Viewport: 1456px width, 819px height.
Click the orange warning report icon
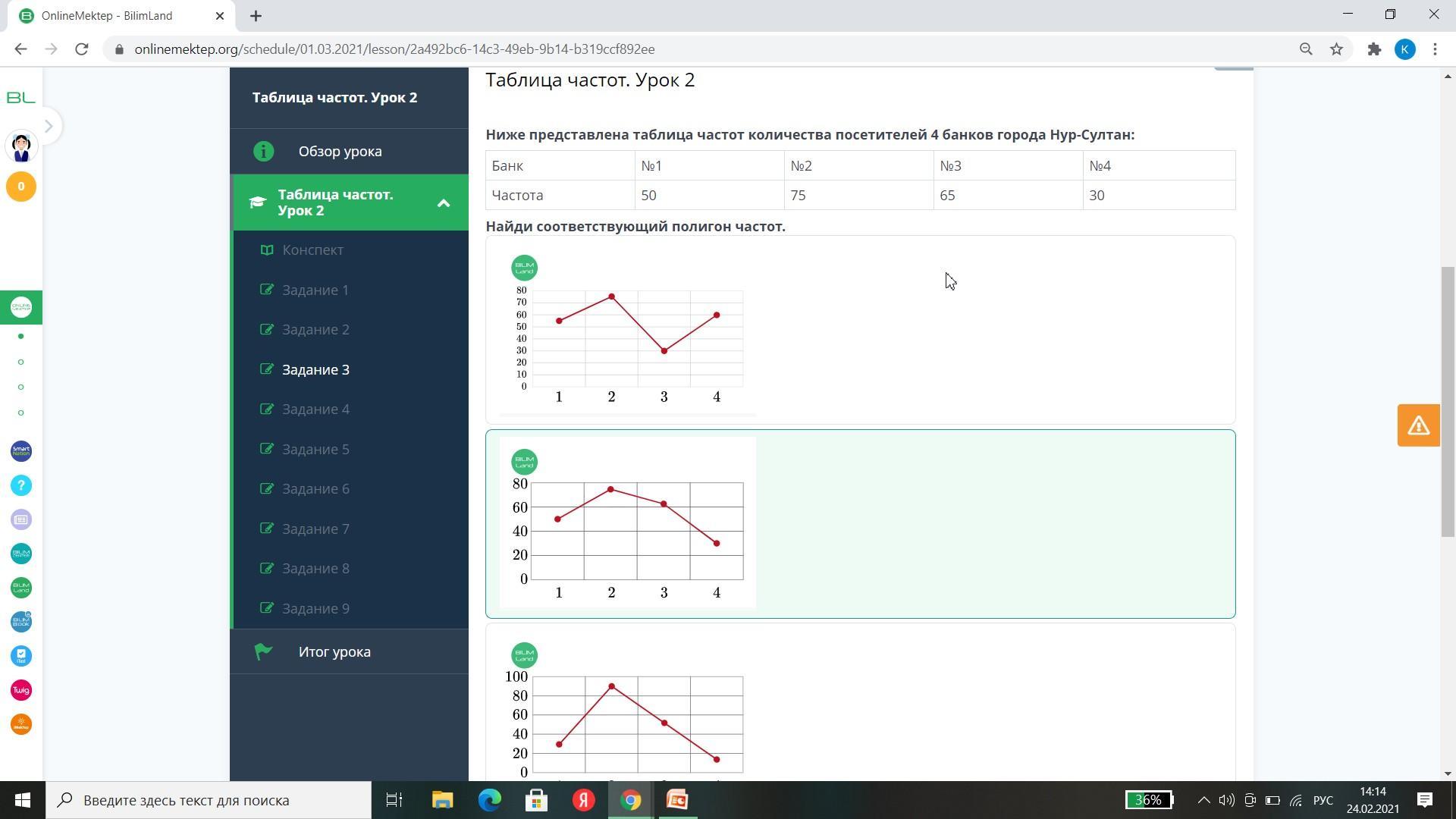[1418, 425]
